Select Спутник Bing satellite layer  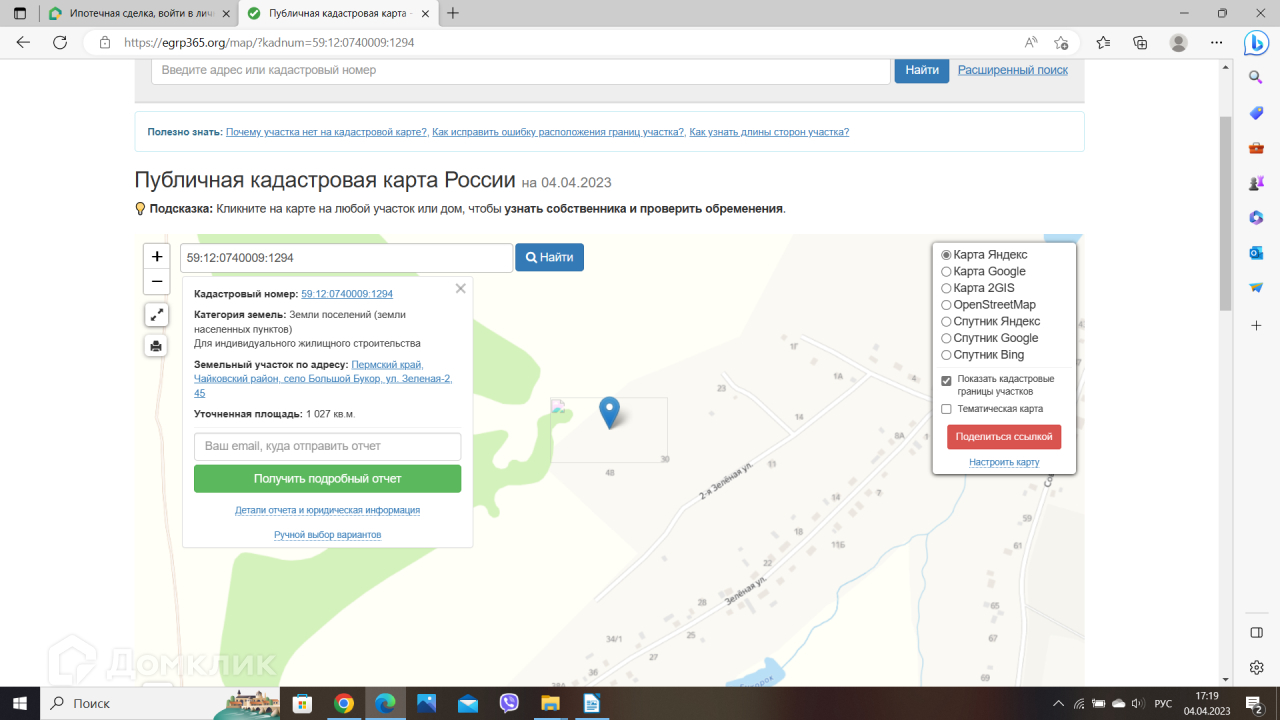[946, 355]
